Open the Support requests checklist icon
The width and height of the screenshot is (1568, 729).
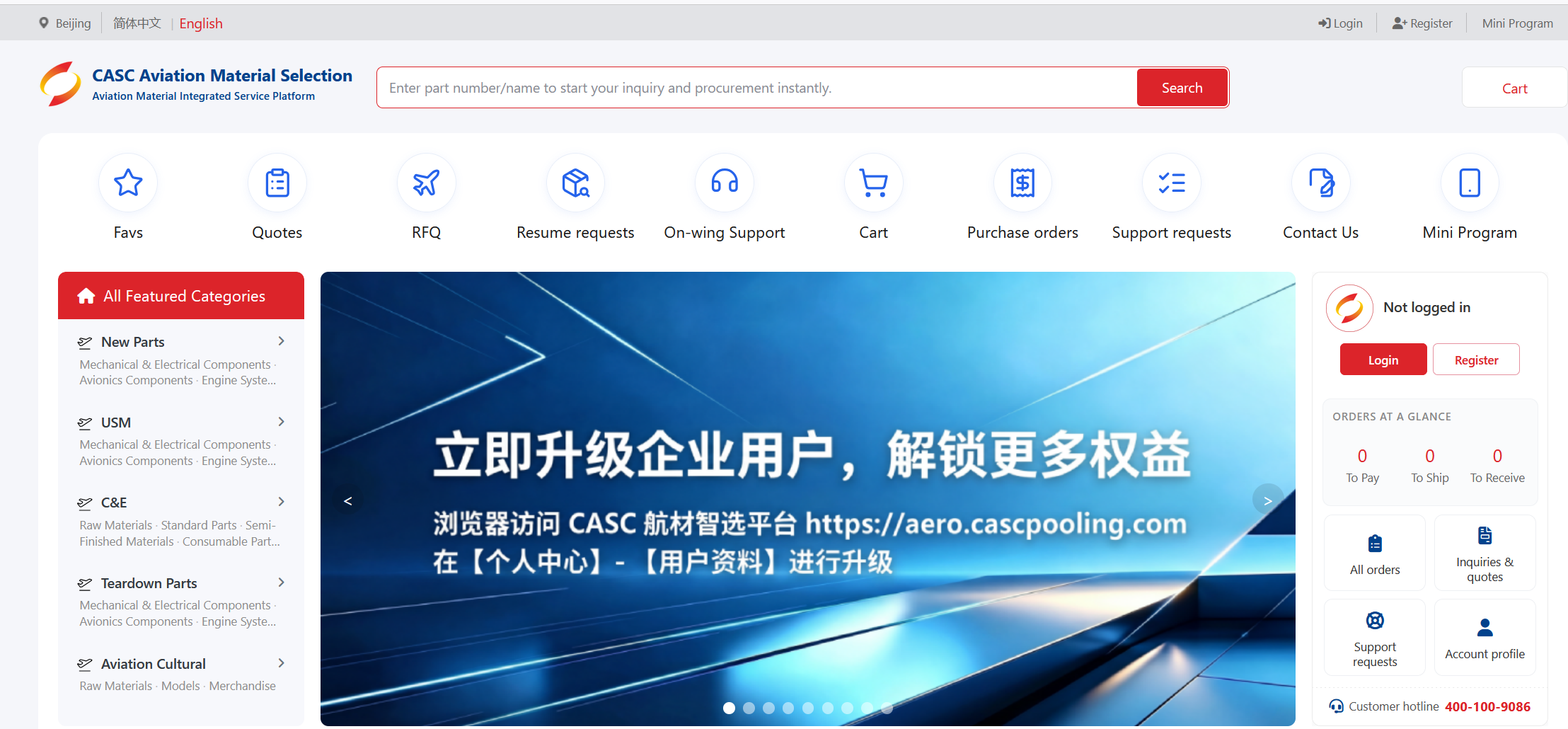(x=1172, y=183)
